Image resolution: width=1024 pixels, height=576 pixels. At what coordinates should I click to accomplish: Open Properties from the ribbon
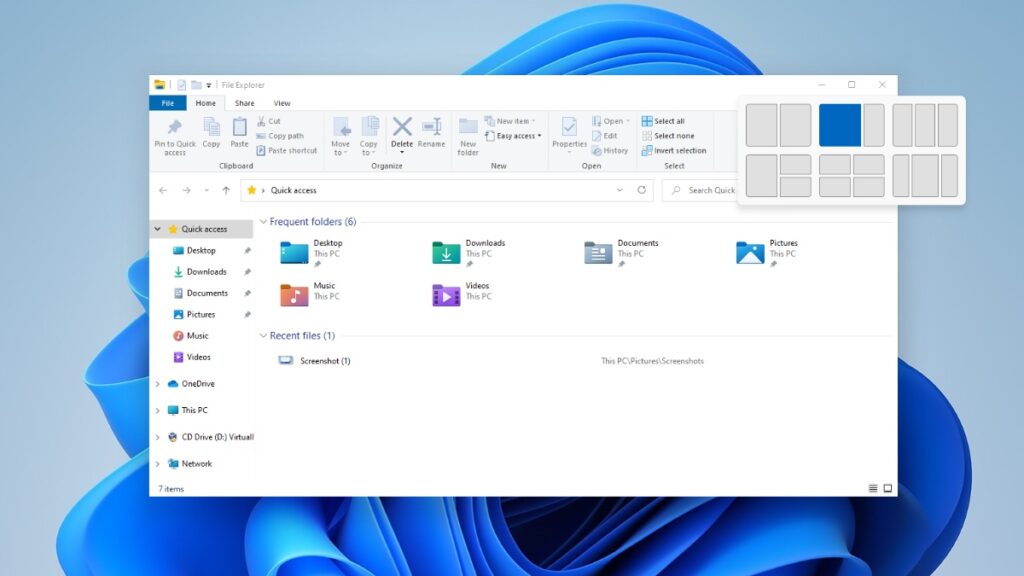click(x=569, y=133)
